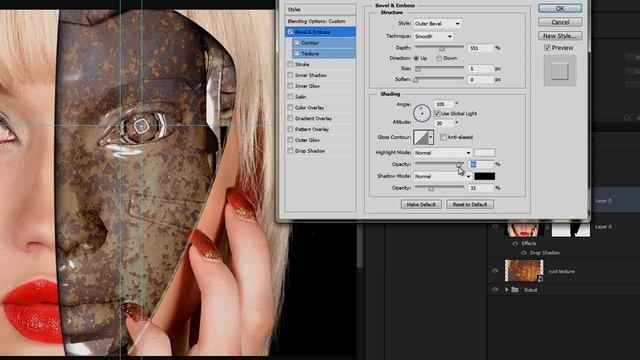The width and height of the screenshot is (640, 360).
Task: Click the Robot group folder icon
Action: tap(515, 290)
